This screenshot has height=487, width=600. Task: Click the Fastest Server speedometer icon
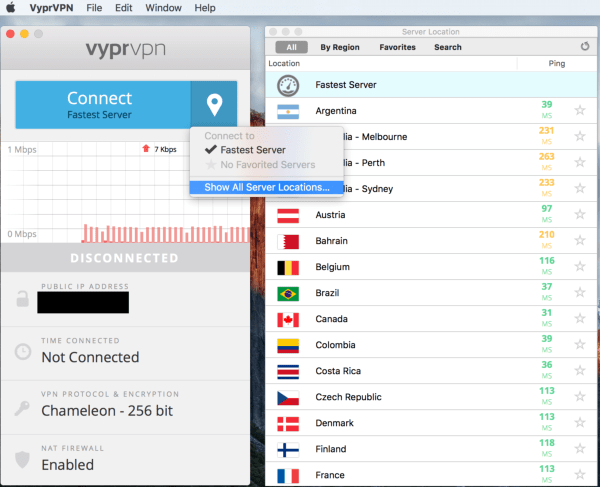click(288, 85)
